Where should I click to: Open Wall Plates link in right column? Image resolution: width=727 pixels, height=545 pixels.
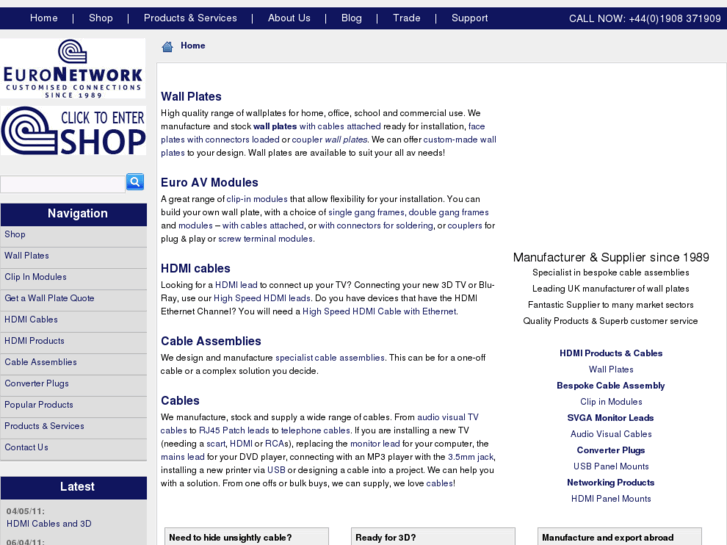tap(611, 370)
